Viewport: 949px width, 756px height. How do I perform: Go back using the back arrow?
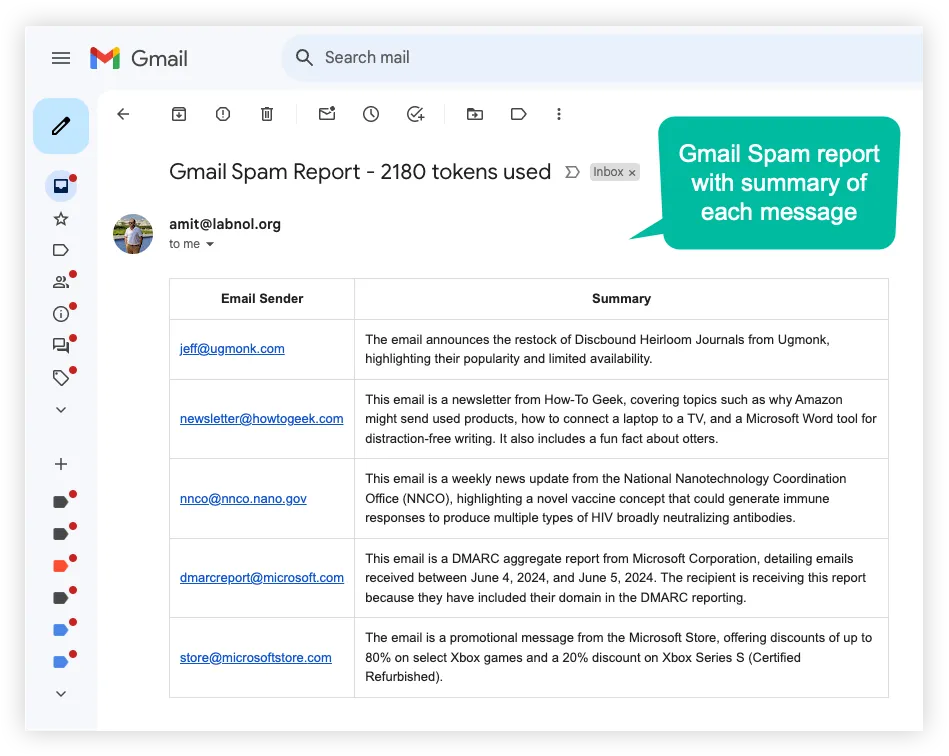click(123, 114)
